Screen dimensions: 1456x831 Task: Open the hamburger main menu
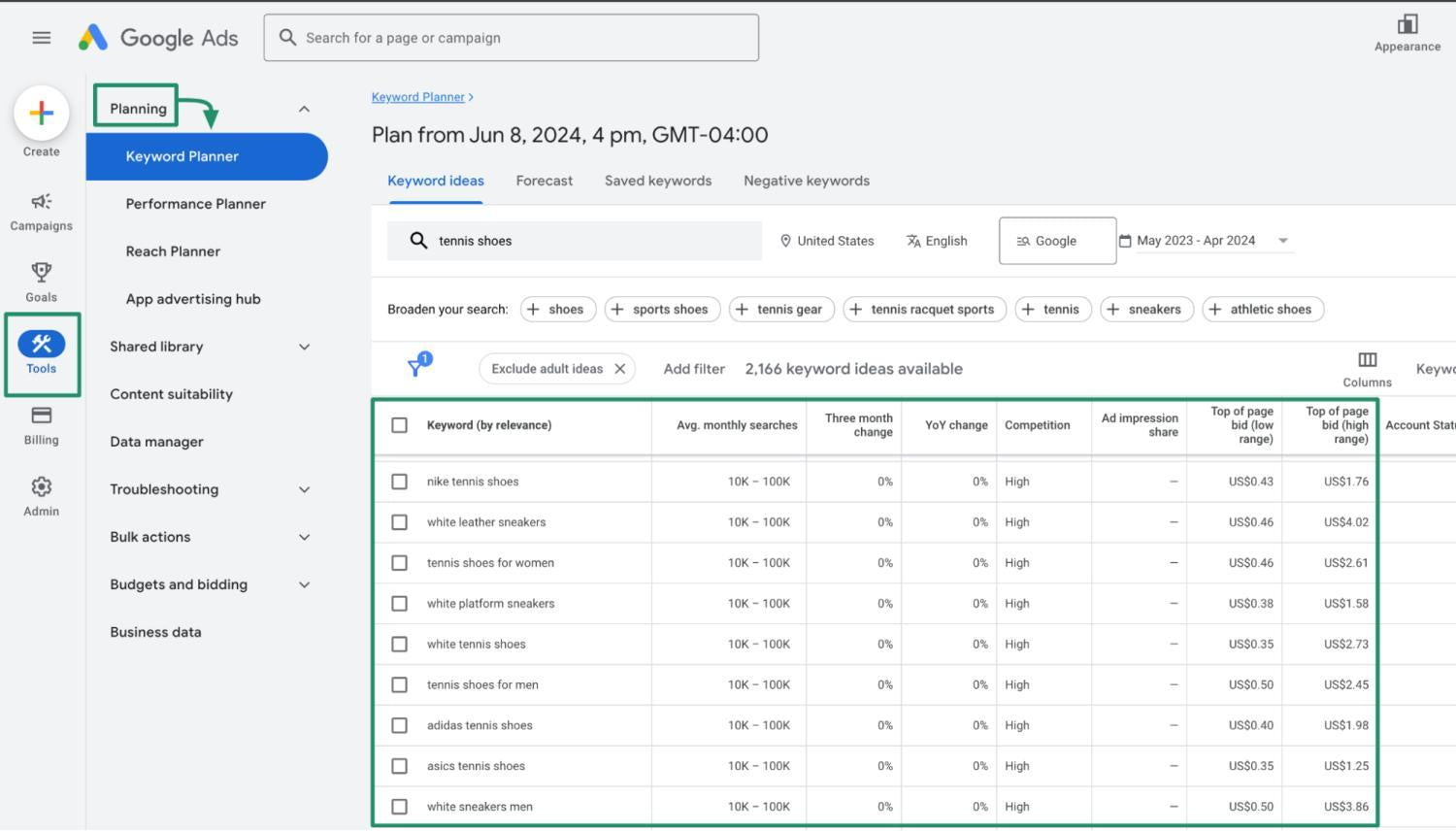pos(41,38)
